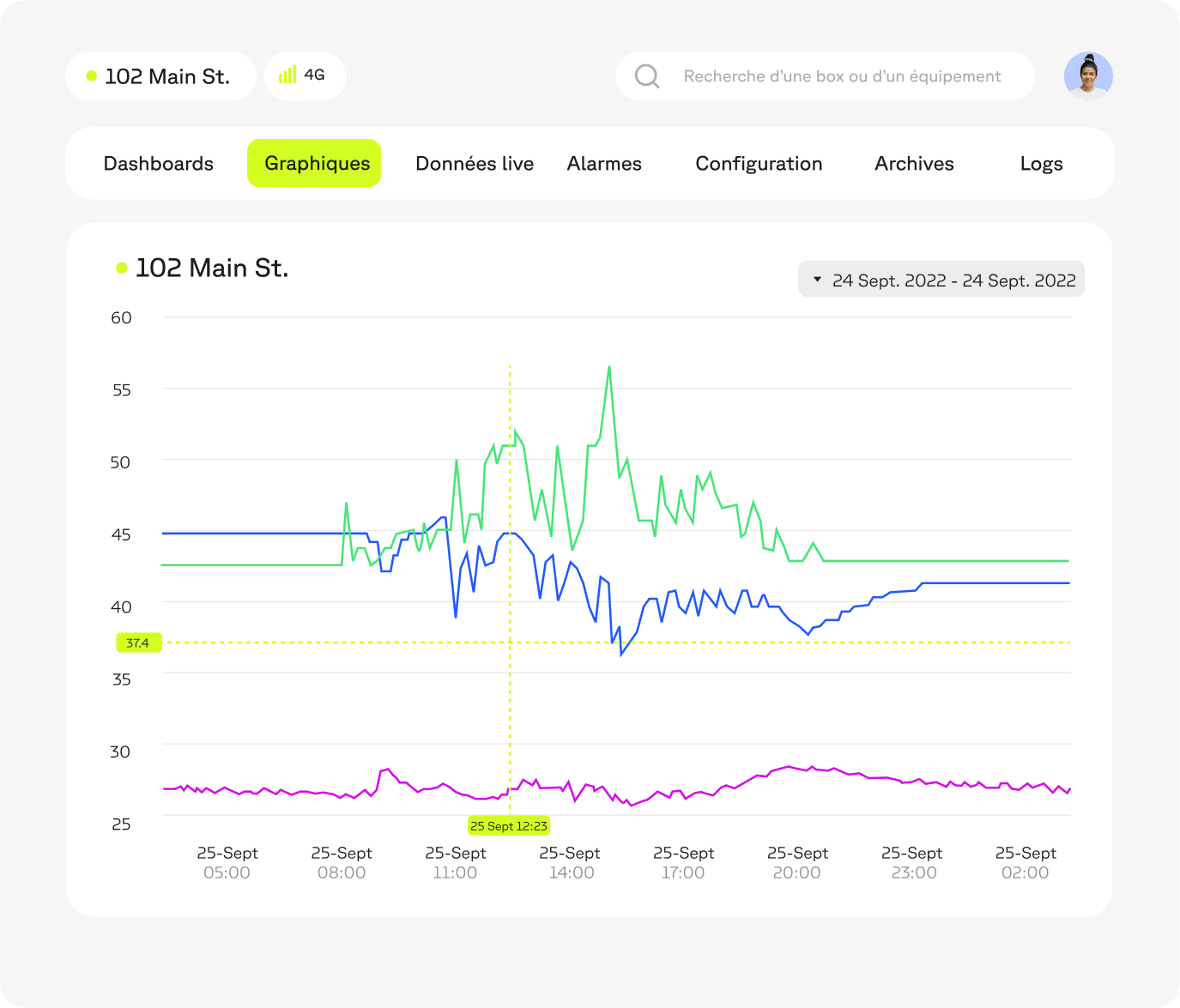The image size is (1180, 1008).
Task: Select Données live
Action: (474, 163)
